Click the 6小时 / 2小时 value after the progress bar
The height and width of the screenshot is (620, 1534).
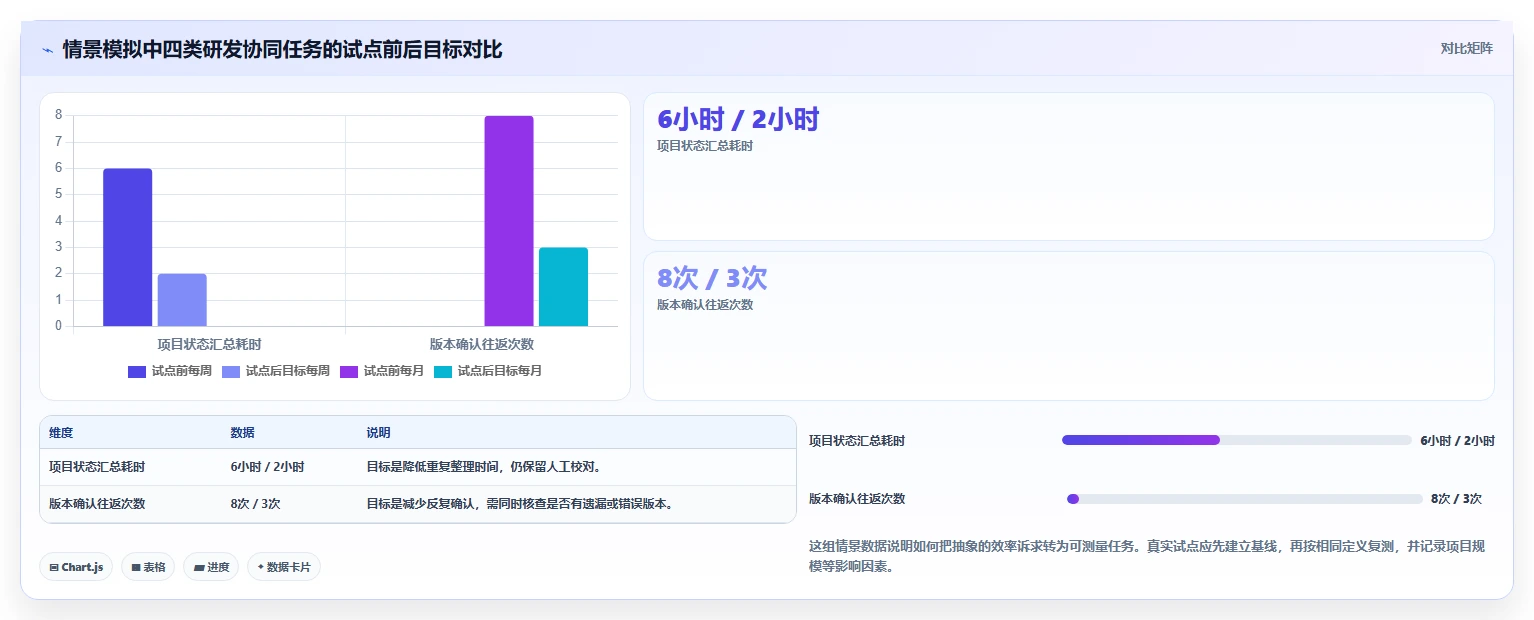click(1457, 441)
